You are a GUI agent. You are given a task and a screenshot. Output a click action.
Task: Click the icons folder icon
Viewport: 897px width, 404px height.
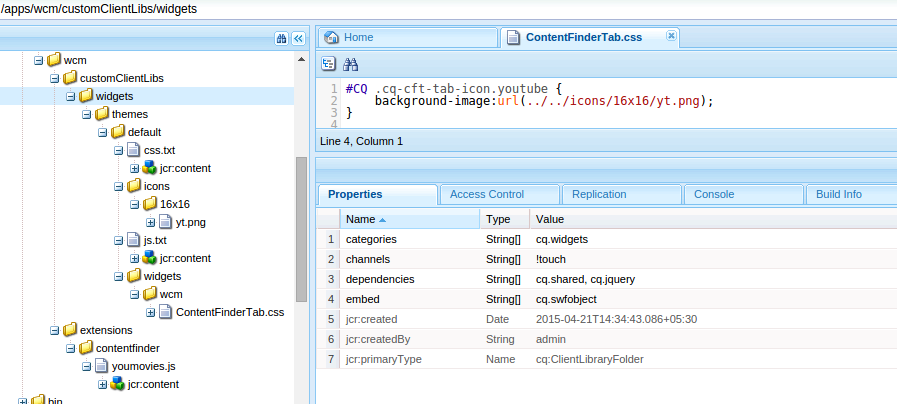point(134,186)
